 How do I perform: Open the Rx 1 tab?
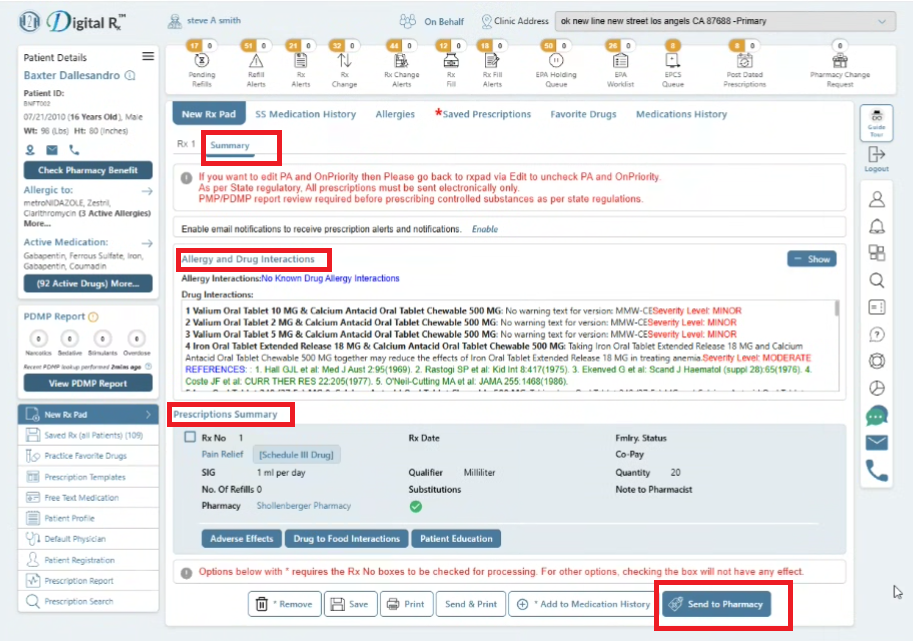click(186, 144)
